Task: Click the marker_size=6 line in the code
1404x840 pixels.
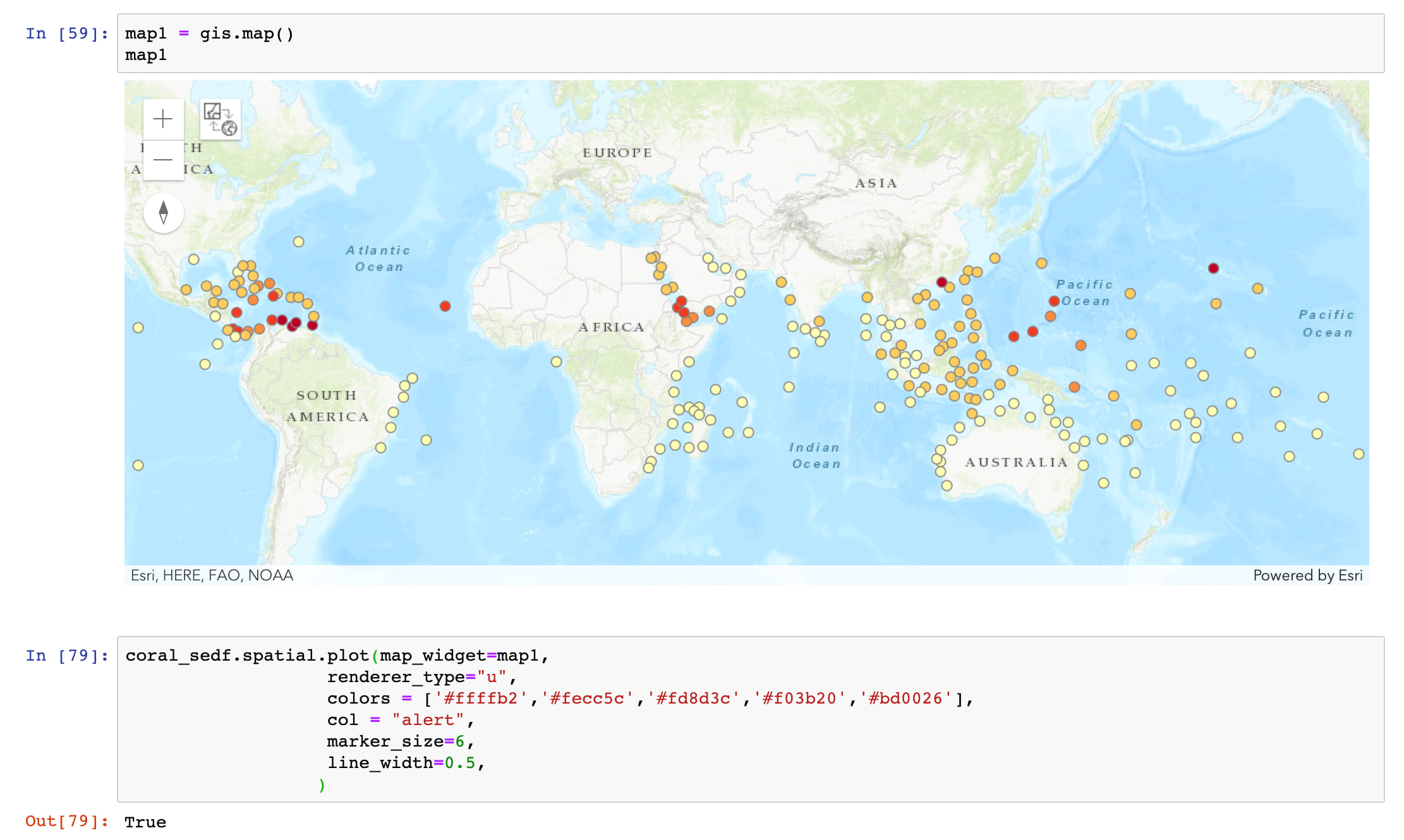Action: point(398,741)
